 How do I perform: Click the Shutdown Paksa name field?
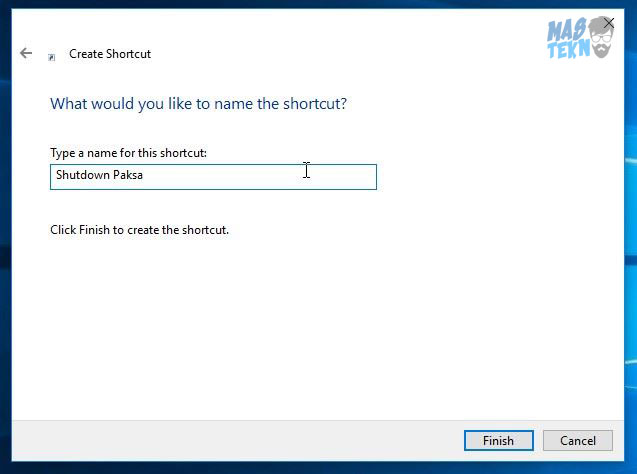click(x=213, y=177)
